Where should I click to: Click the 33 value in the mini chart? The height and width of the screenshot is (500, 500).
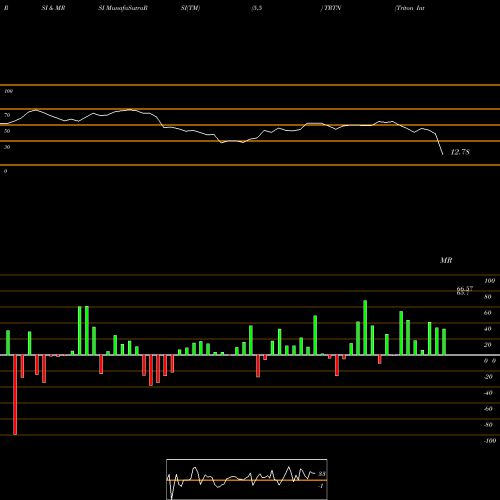click(x=322, y=474)
